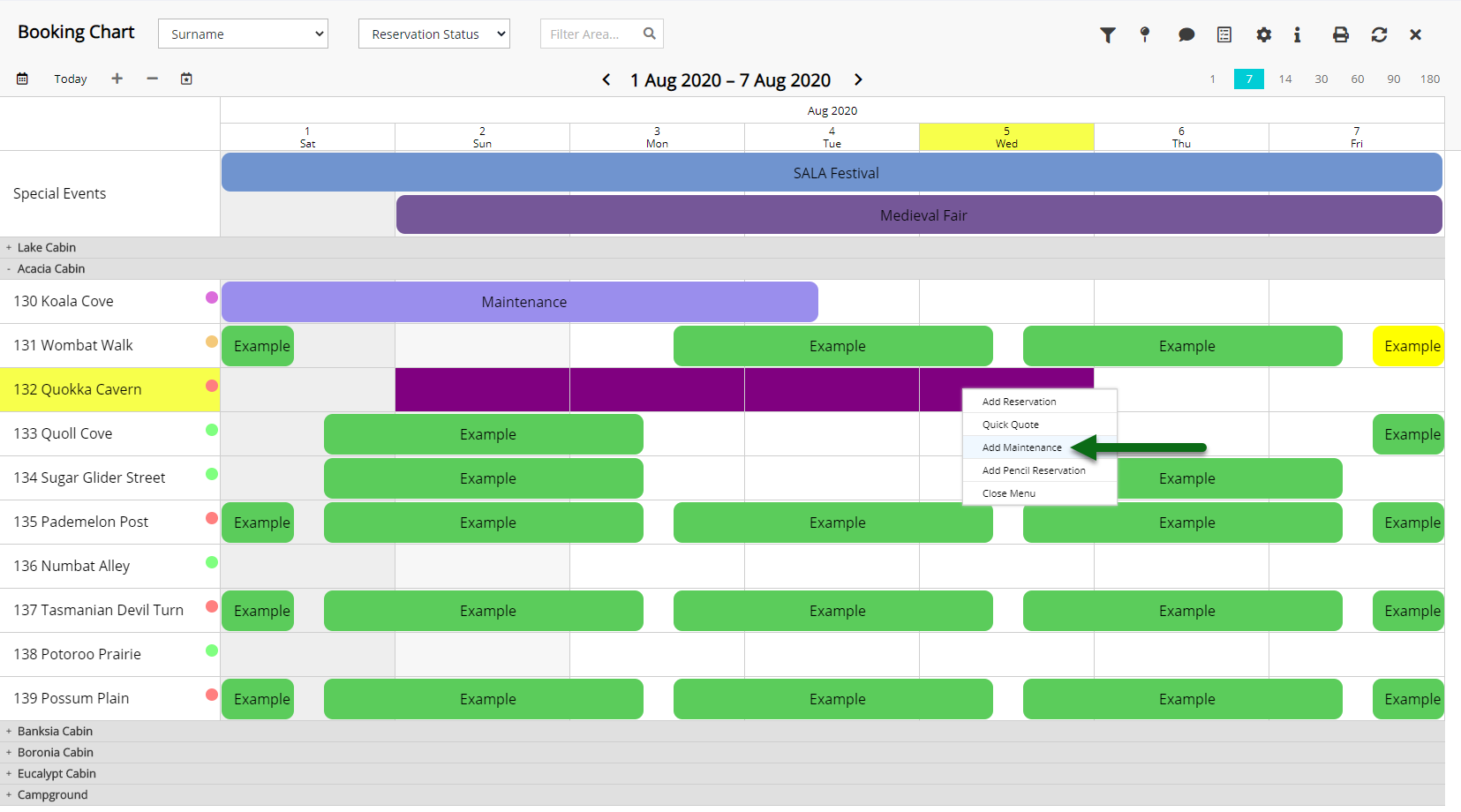Open the yellow Example reservation on Wombat Walk
This screenshot has width=1461, height=812.
1409,346
